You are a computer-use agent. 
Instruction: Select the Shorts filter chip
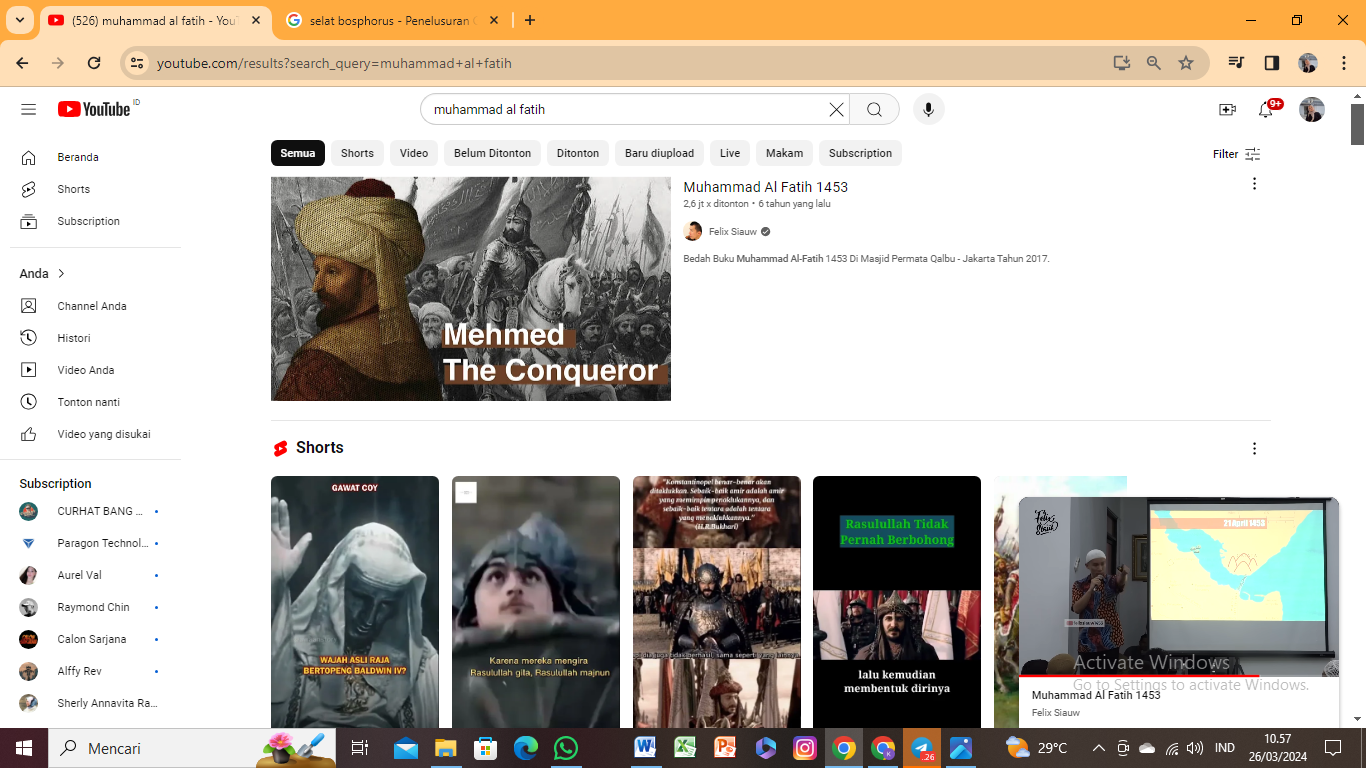coord(357,153)
